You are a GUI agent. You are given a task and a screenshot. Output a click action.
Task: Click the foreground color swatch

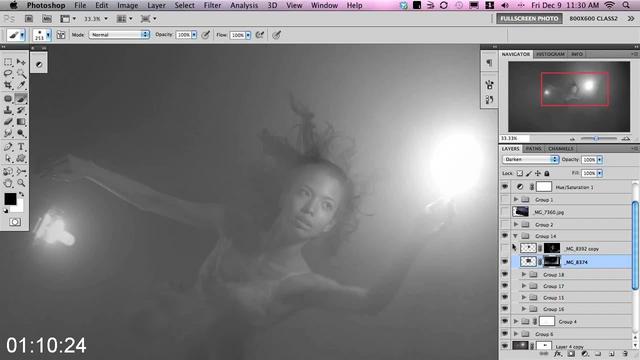(10, 199)
